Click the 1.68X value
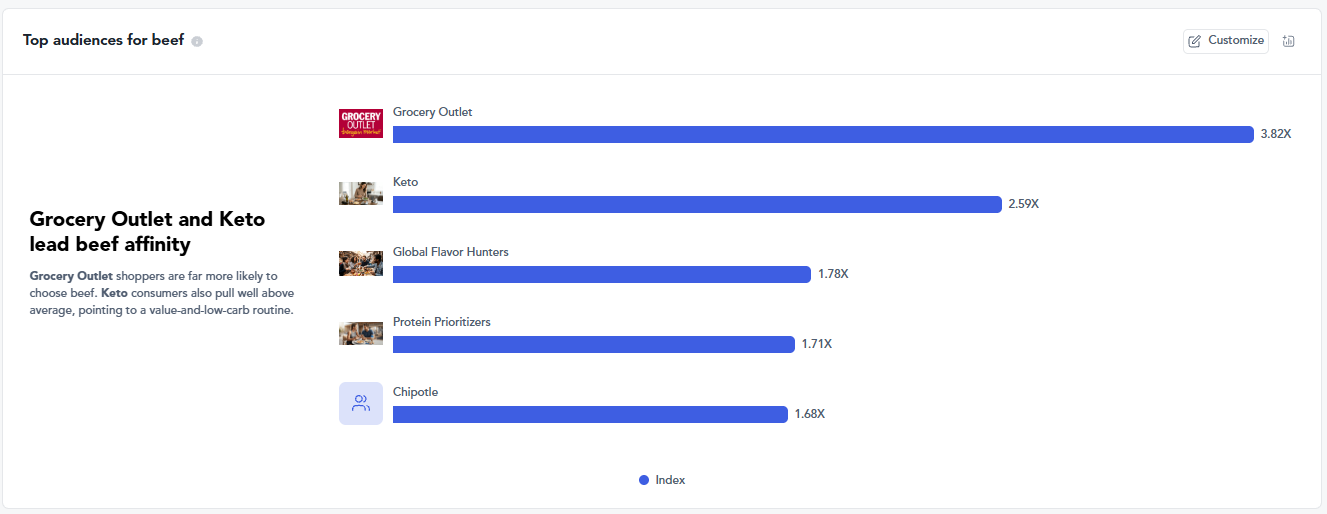 [810, 414]
